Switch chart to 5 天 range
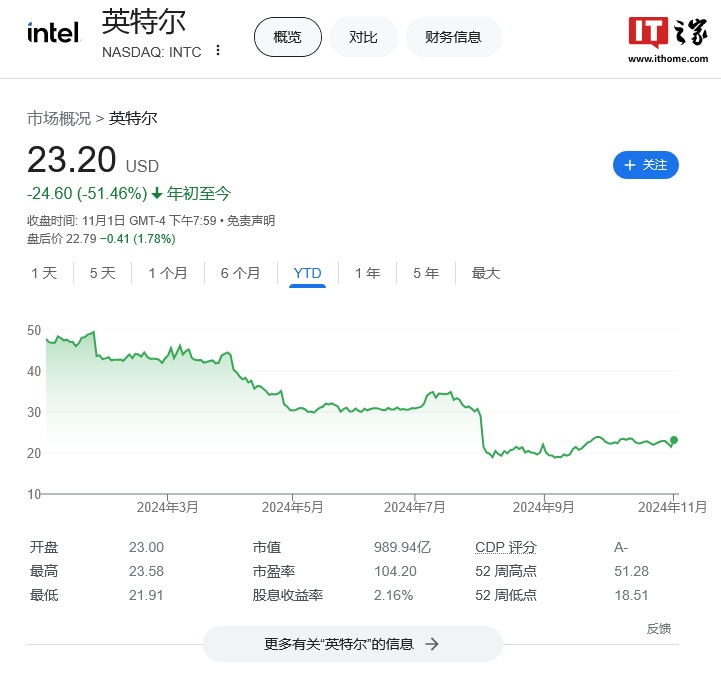The width and height of the screenshot is (721, 682). click(102, 273)
